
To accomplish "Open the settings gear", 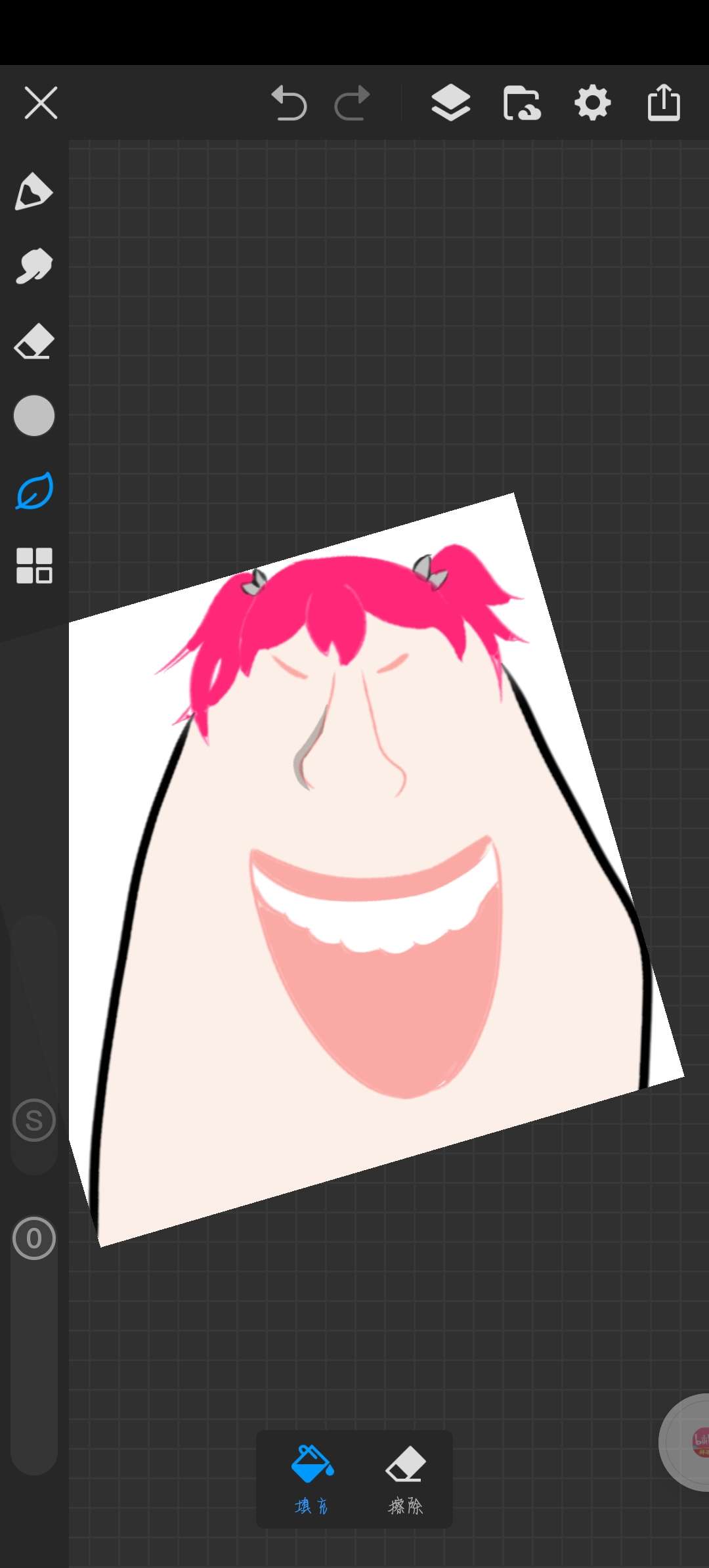I will 593,103.
